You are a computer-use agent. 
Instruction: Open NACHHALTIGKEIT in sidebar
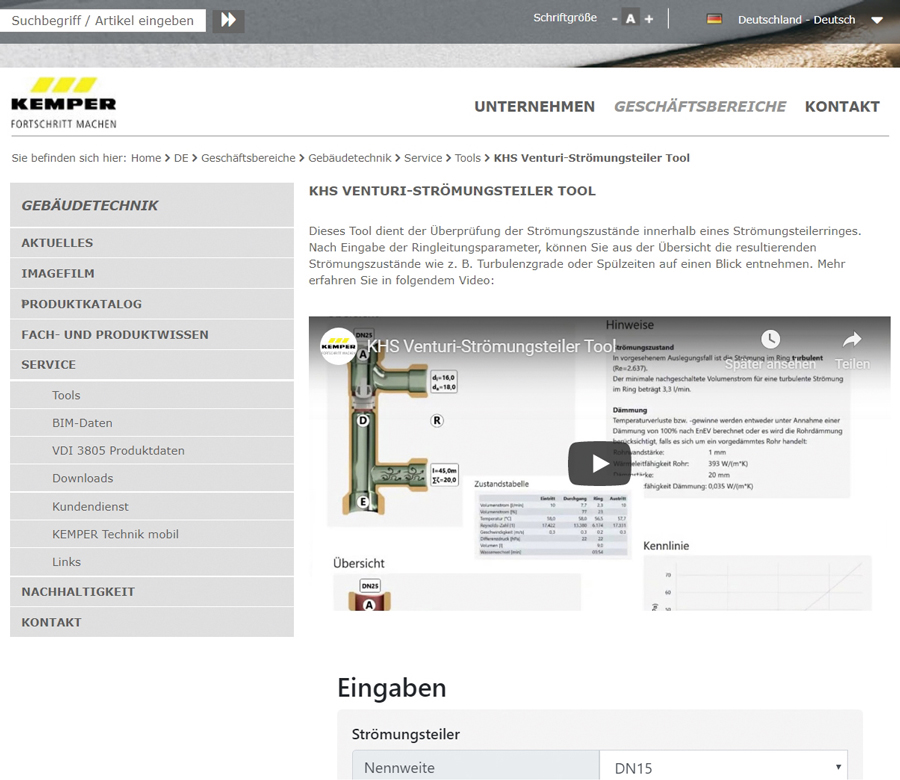(x=152, y=592)
